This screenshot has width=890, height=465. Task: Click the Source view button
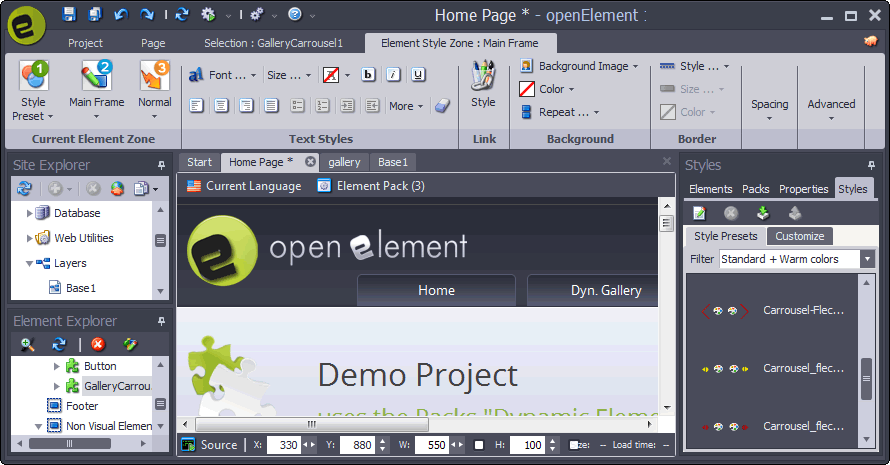pos(210,445)
